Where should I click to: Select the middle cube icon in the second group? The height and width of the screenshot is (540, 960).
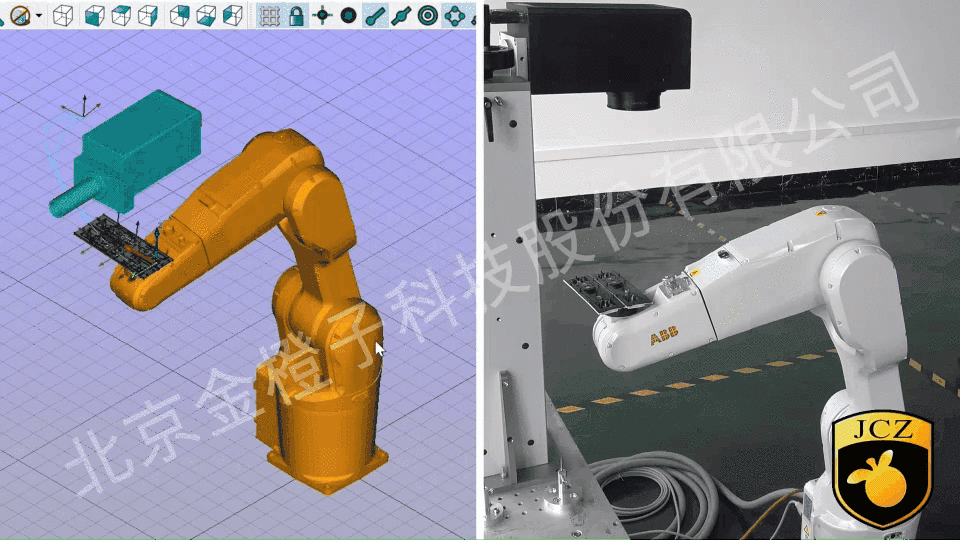point(206,15)
